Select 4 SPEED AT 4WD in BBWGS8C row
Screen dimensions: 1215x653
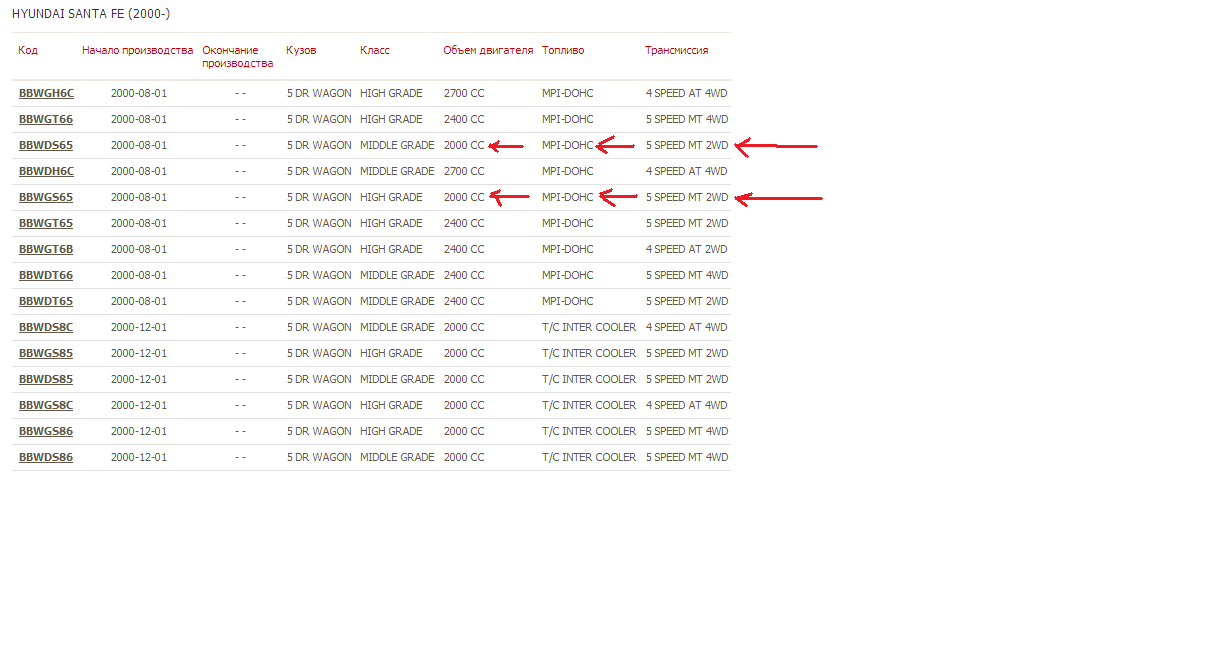pyautogui.click(x=687, y=405)
